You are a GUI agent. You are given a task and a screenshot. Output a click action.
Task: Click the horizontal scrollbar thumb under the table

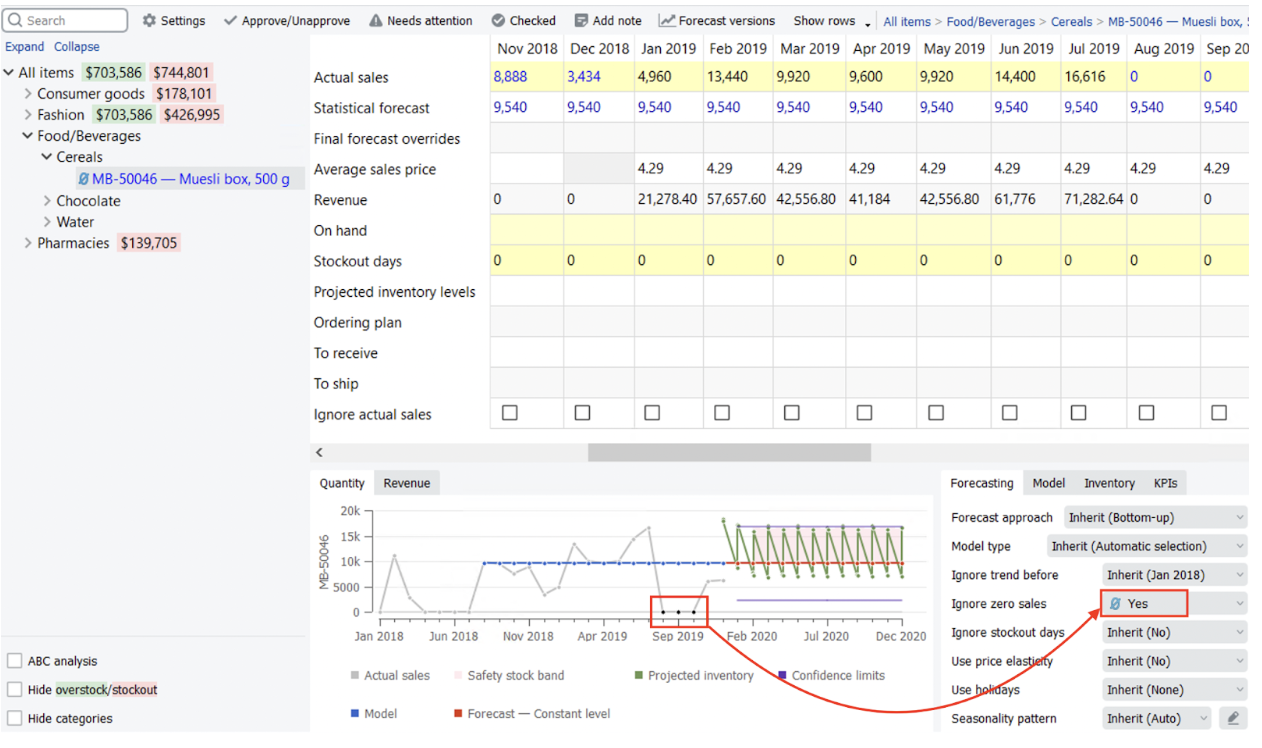click(x=729, y=453)
